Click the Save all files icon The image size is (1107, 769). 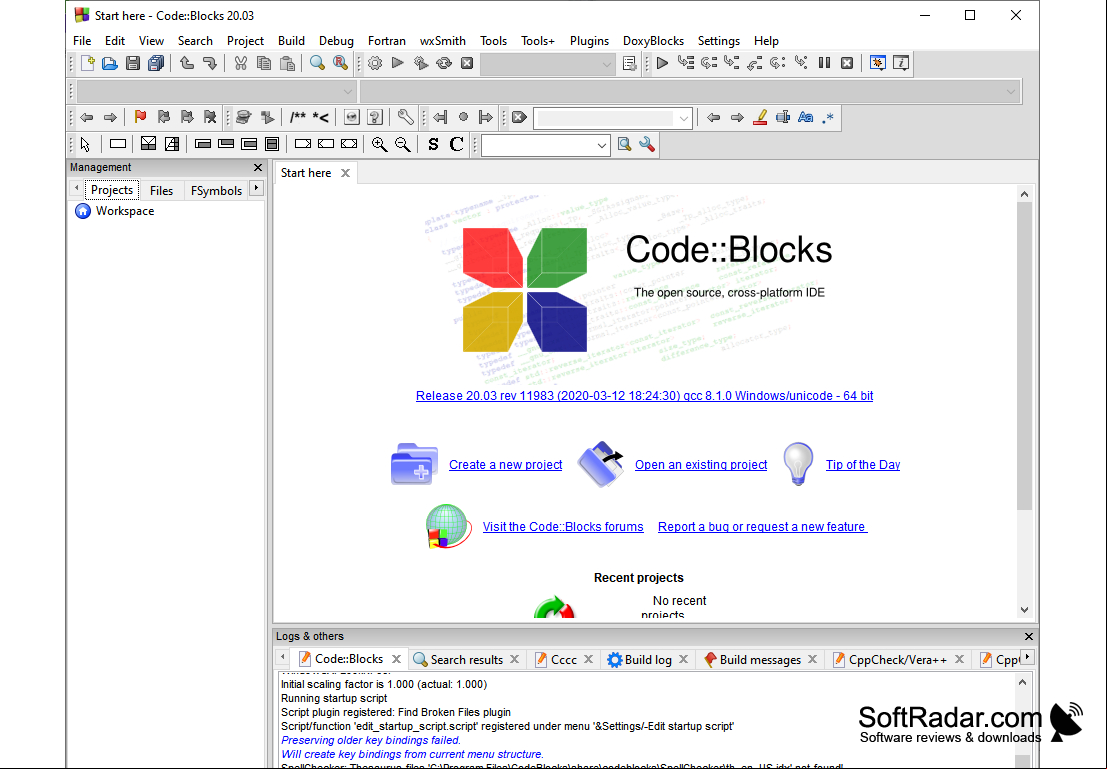click(x=156, y=64)
